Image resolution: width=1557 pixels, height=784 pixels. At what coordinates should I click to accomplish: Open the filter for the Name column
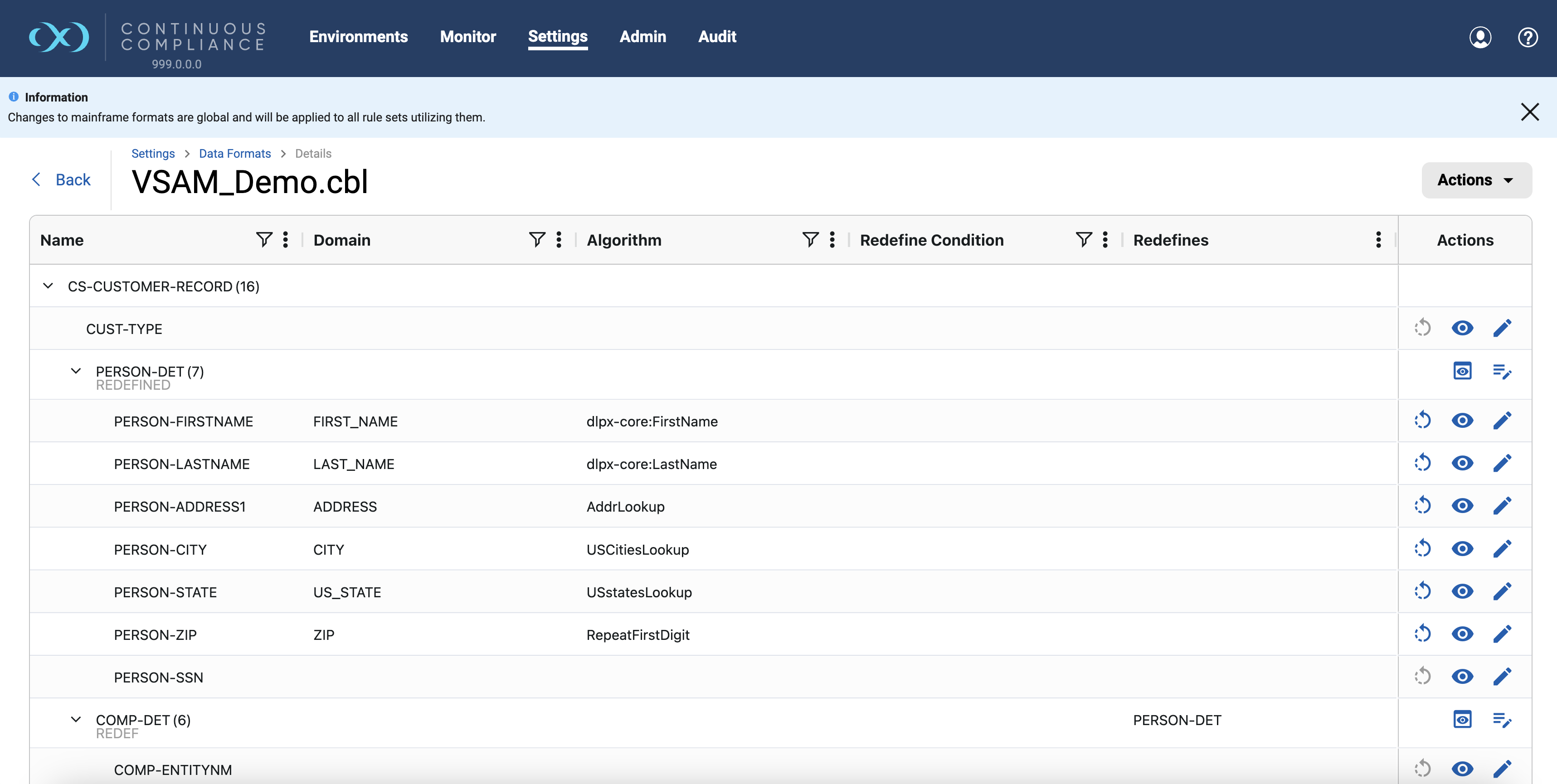(263, 239)
